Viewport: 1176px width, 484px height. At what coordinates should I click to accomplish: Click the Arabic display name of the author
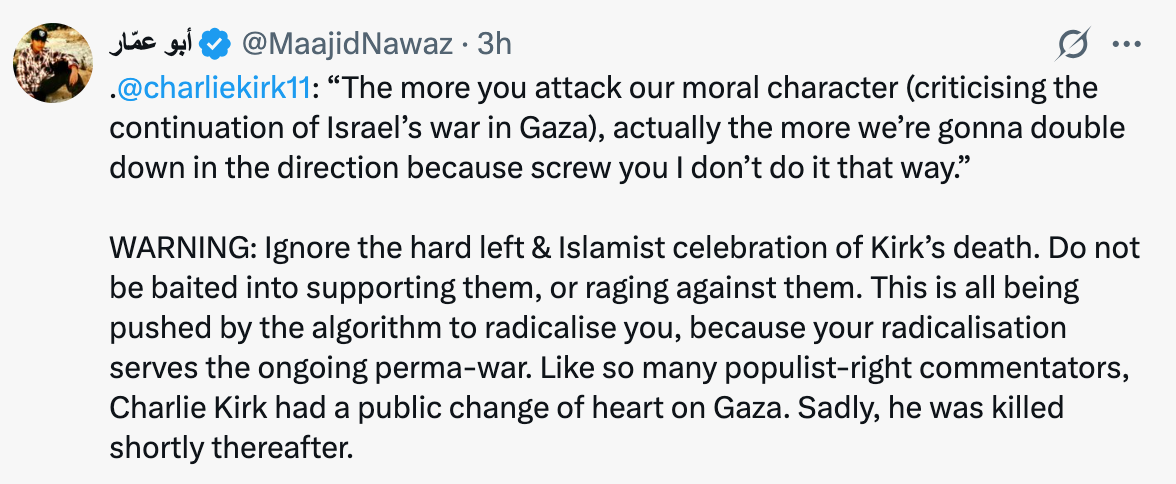pyautogui.click(x=152, y=44)
